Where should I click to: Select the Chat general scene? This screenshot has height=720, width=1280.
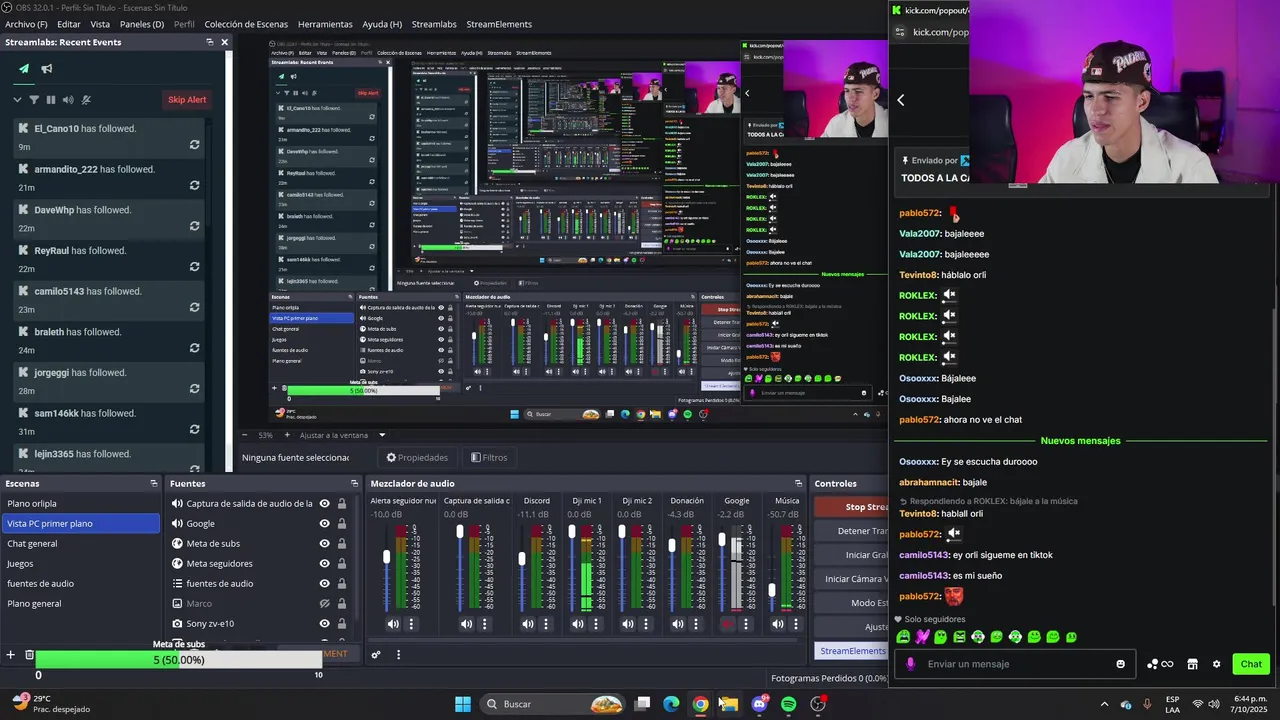click(x=80, y=543)
